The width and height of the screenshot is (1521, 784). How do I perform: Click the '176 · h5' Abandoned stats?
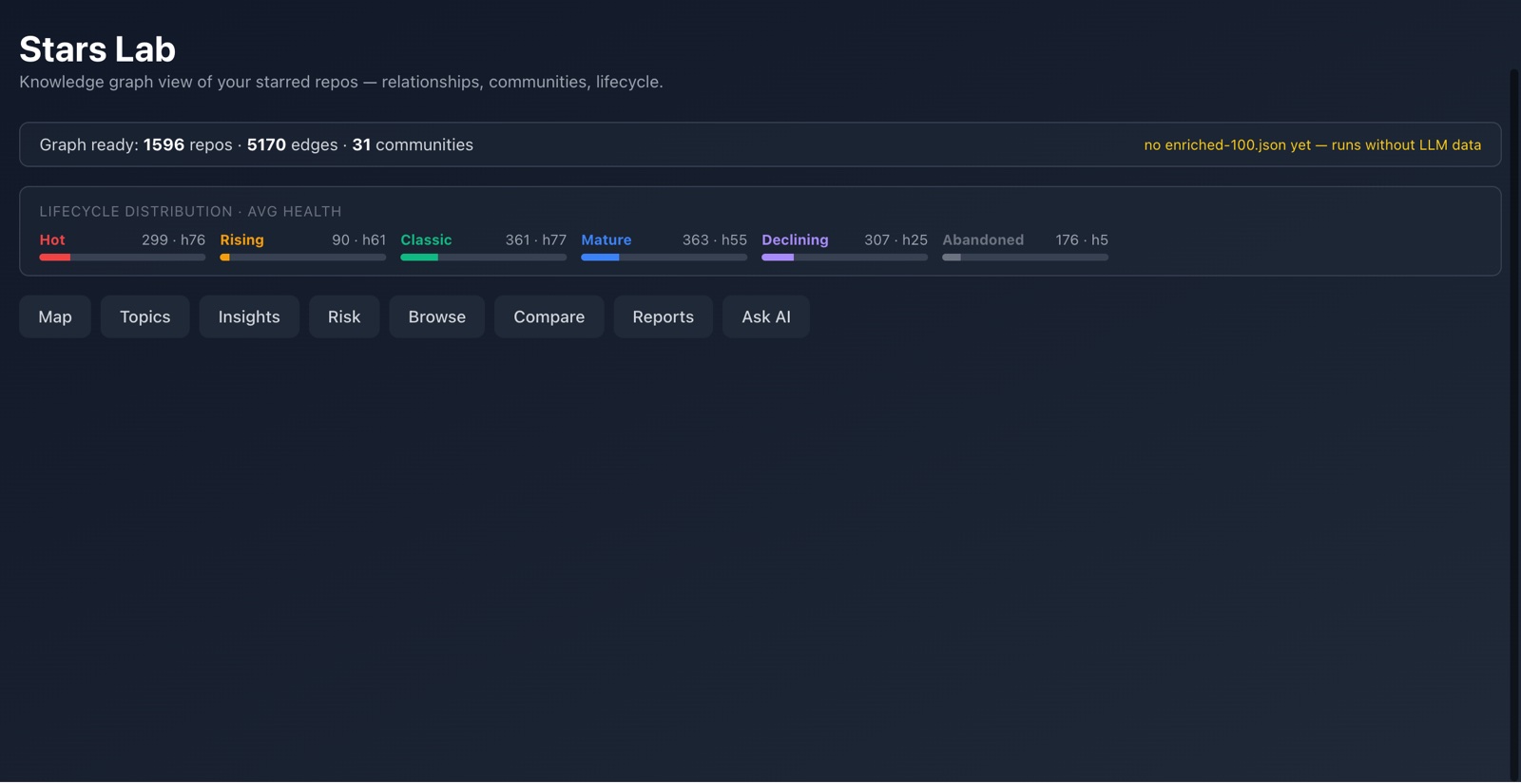tap(1082, 239)
